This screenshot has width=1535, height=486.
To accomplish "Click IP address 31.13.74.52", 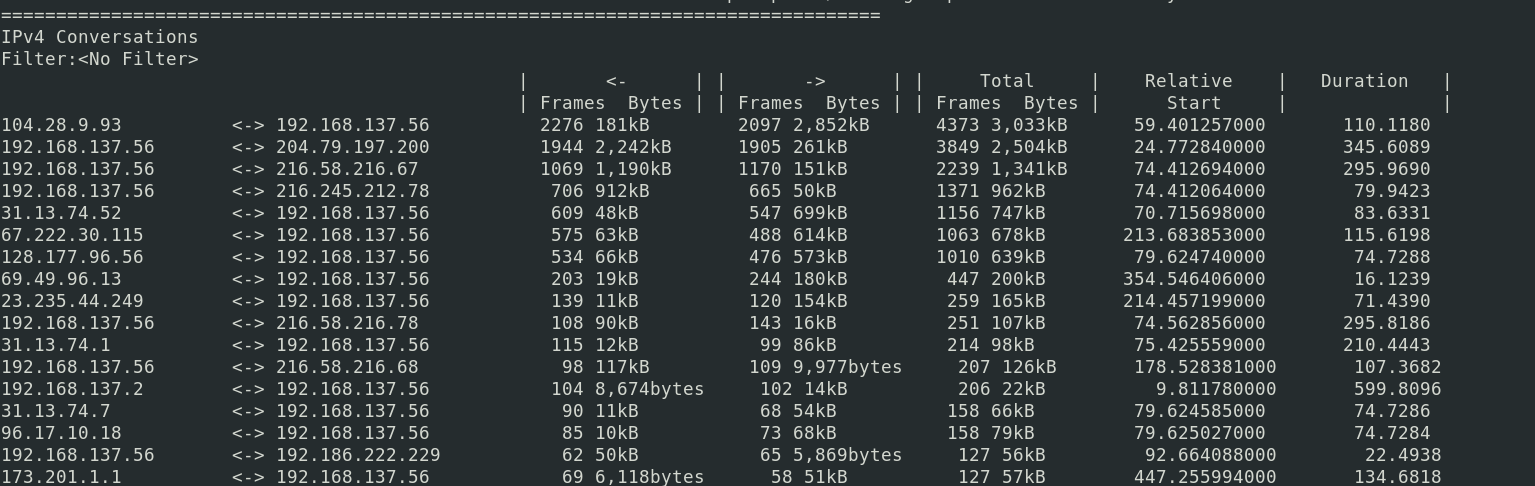I will tap(61, 213).
